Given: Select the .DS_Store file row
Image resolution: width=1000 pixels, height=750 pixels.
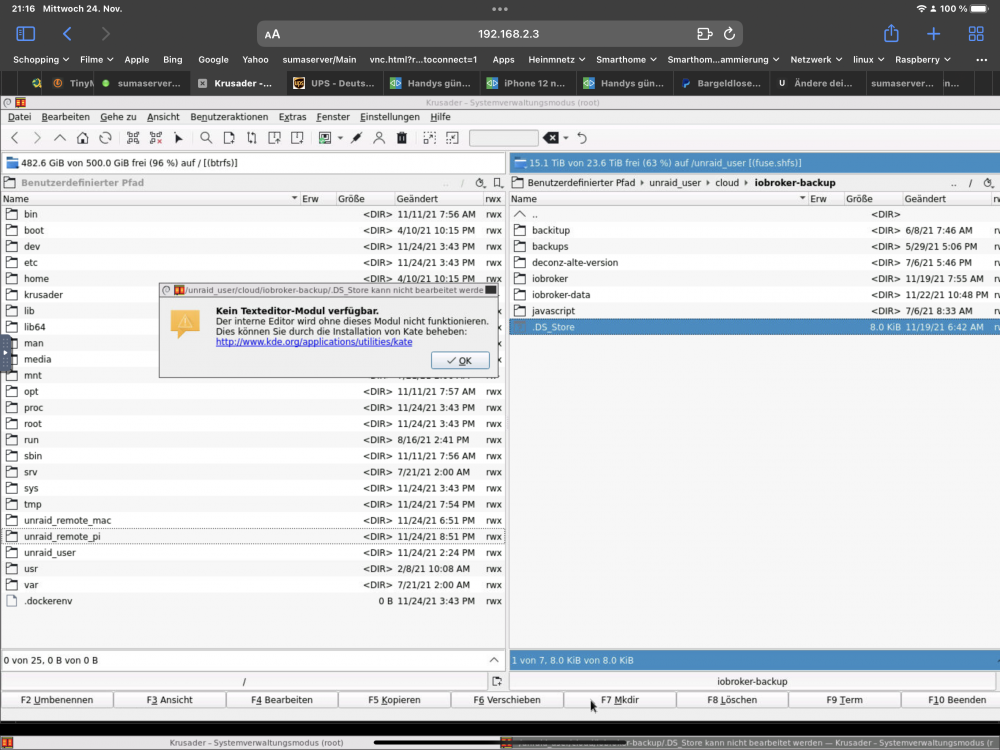Looking at the screenshot, I should point(754,327).
